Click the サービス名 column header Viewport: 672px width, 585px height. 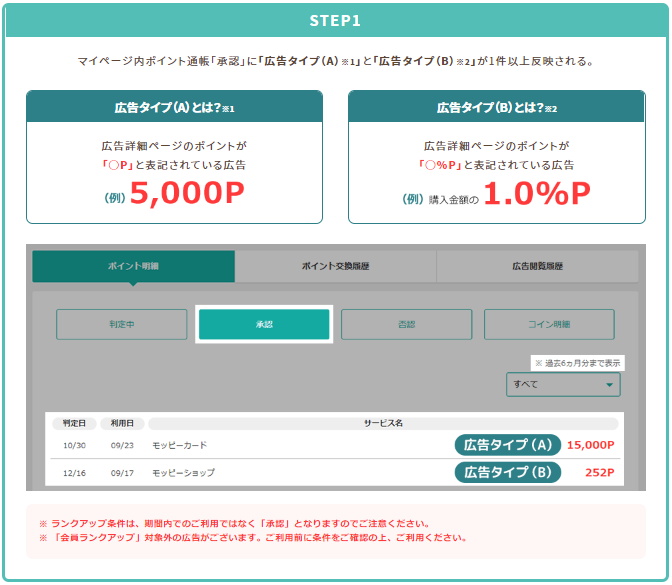point(383,423)
